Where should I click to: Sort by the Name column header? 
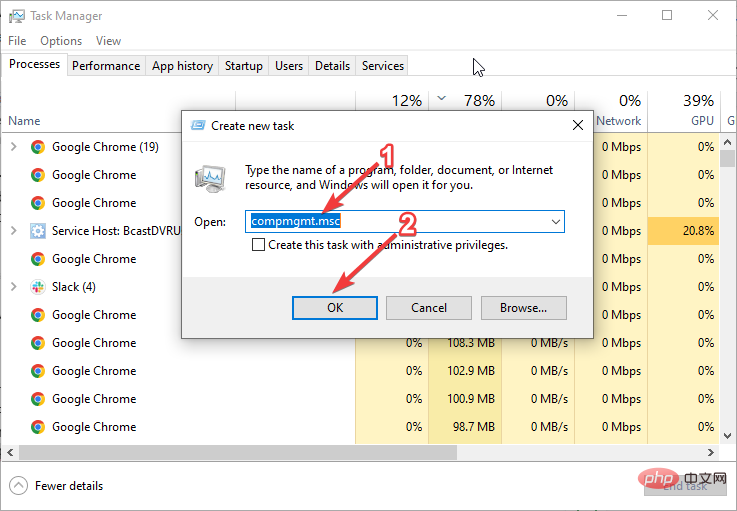coord(24,121)
